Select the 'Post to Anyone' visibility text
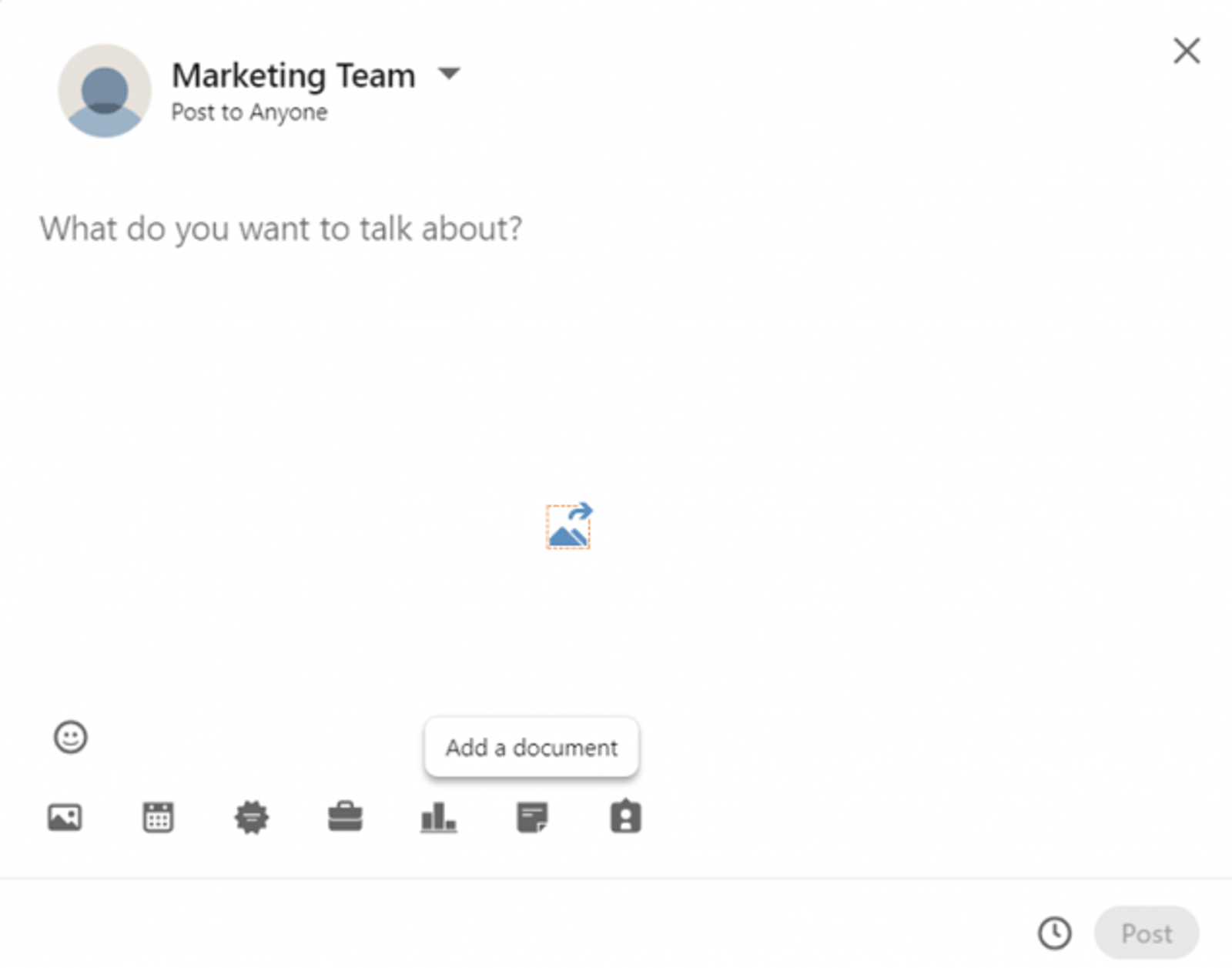1232x968 pixels. tap(249, 112)
